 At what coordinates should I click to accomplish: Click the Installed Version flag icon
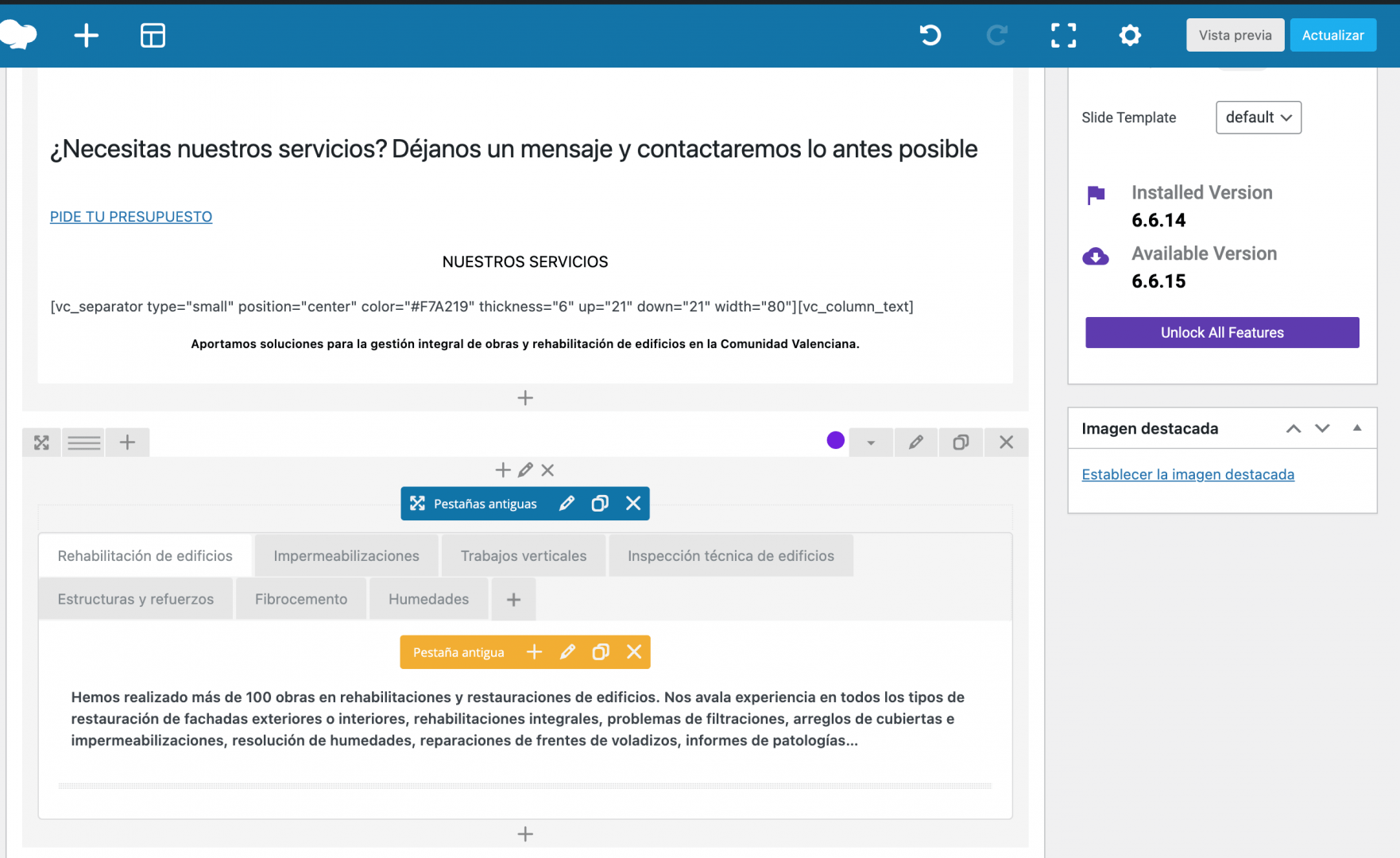point(1096,195)
